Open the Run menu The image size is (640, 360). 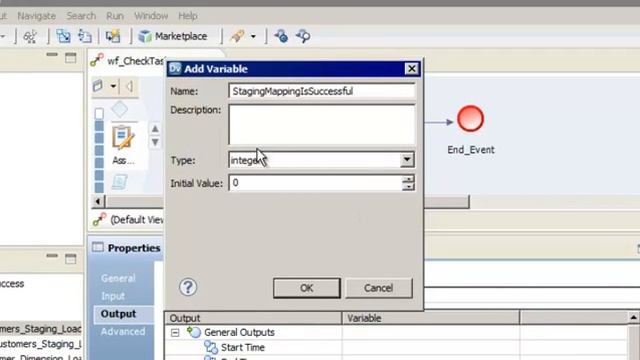[x=115, y=16]
